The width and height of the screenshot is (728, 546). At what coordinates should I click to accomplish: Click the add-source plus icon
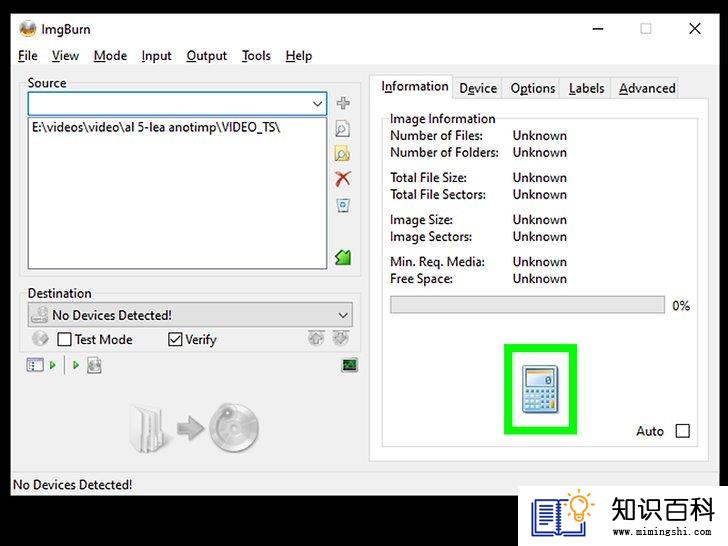(343, 103)
